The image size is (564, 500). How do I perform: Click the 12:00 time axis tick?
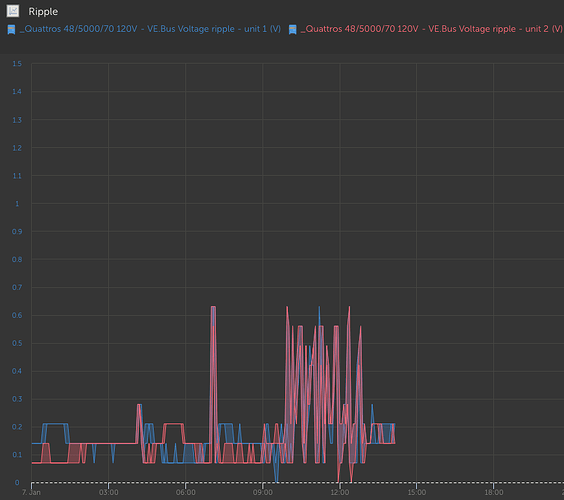(x=340, y=492)
